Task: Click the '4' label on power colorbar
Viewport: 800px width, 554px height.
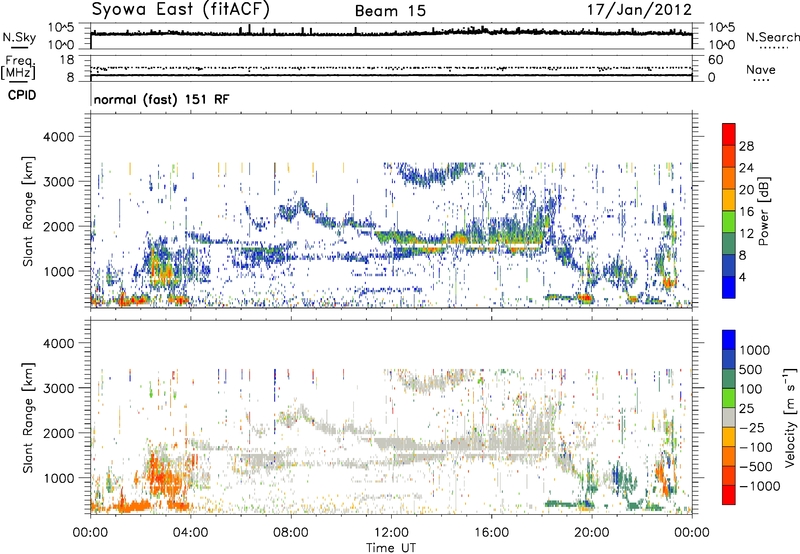Action: pyautogui.click(x=742, y=278)
